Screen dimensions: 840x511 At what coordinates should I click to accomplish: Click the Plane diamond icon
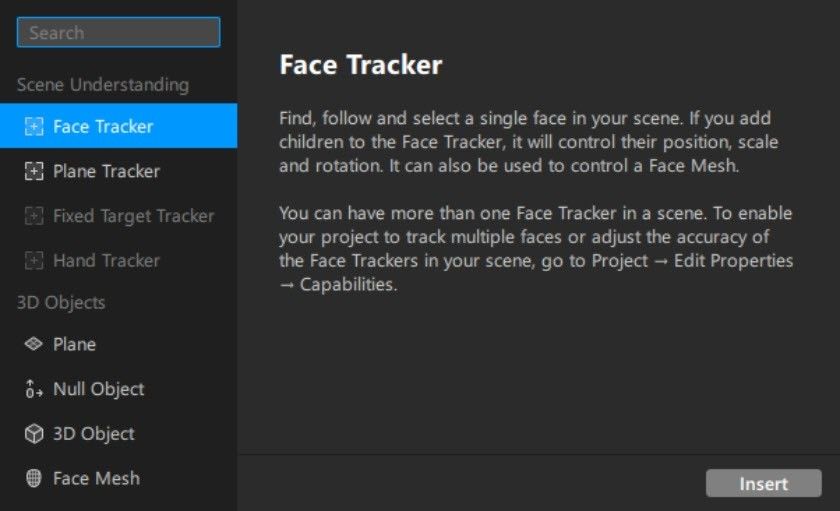34,344
